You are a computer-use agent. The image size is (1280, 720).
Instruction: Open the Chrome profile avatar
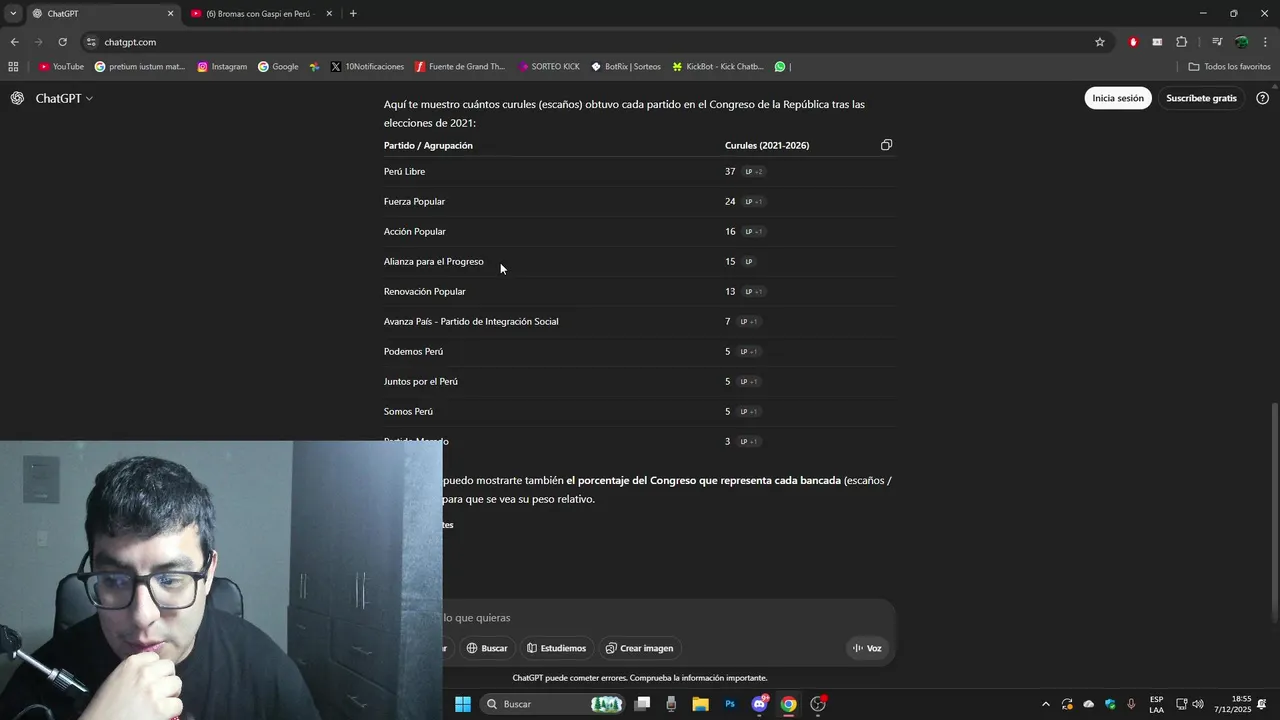pyautogui.click(x=1241, y=42)
